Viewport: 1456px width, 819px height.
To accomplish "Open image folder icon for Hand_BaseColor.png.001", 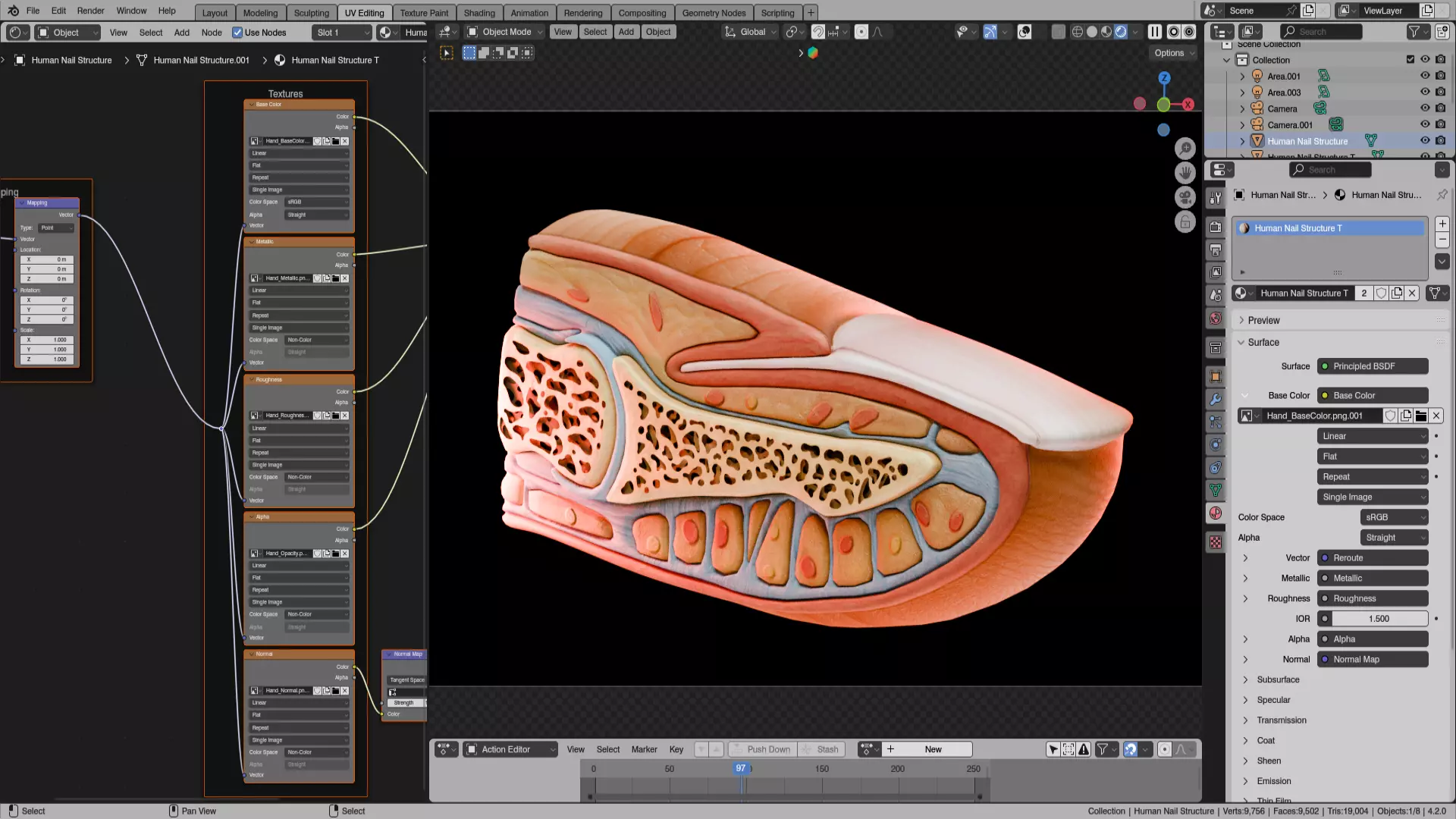I will (x=1421, y=416).
